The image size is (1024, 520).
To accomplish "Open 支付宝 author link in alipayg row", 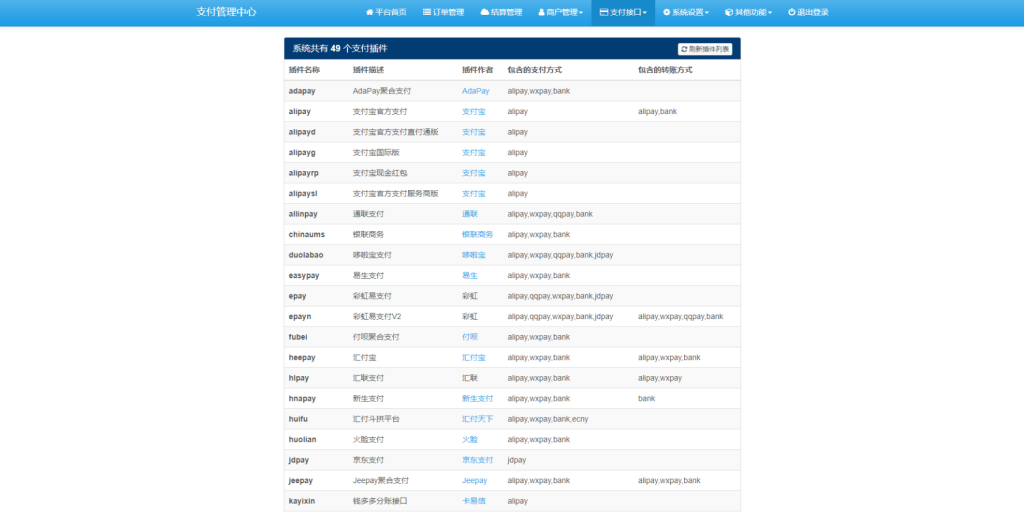I will tap(473, 153).
